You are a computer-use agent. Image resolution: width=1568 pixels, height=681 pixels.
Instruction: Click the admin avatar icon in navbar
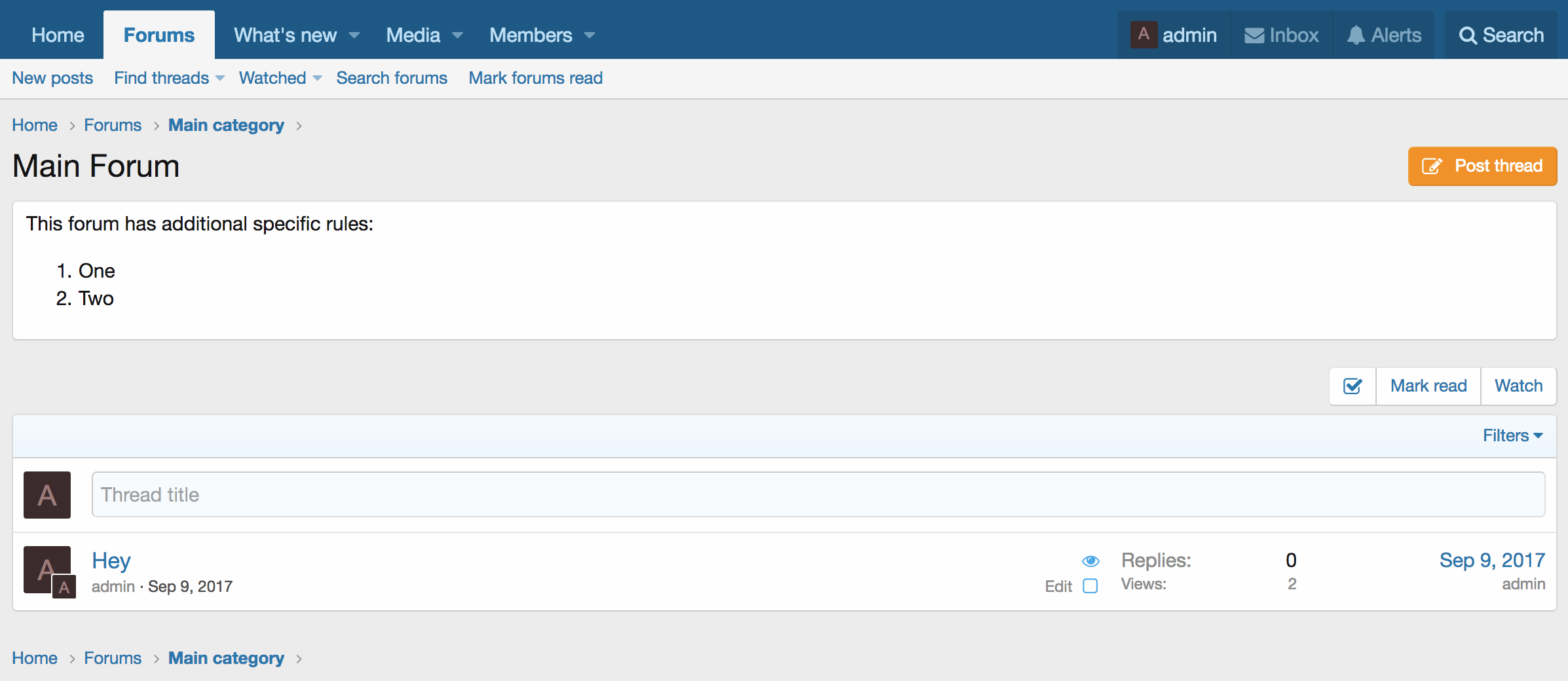point(1144,35)
